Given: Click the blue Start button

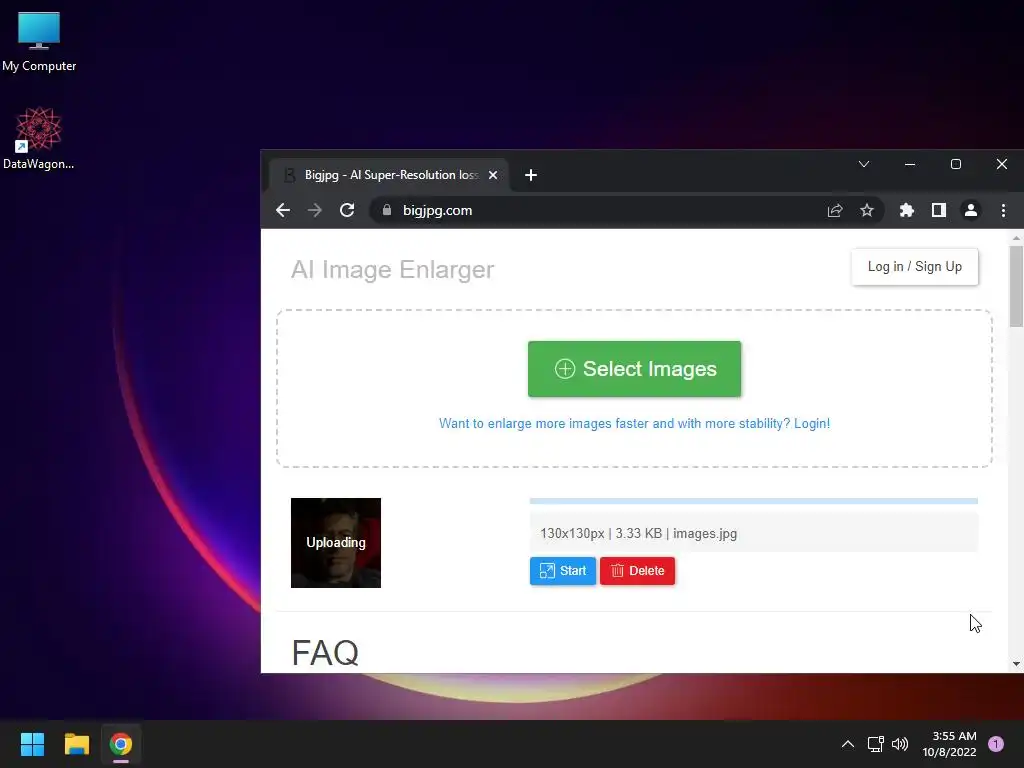Looking at the screenshot, I should (562, 571).
